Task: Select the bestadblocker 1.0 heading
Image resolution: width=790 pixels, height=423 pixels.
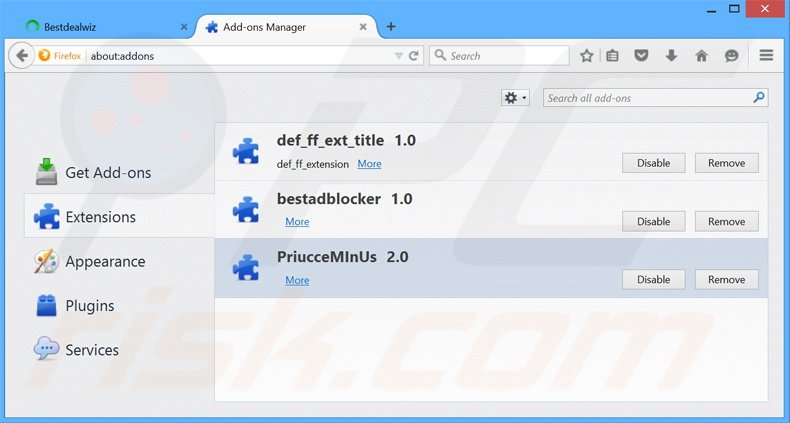Action: pos(345,199)
